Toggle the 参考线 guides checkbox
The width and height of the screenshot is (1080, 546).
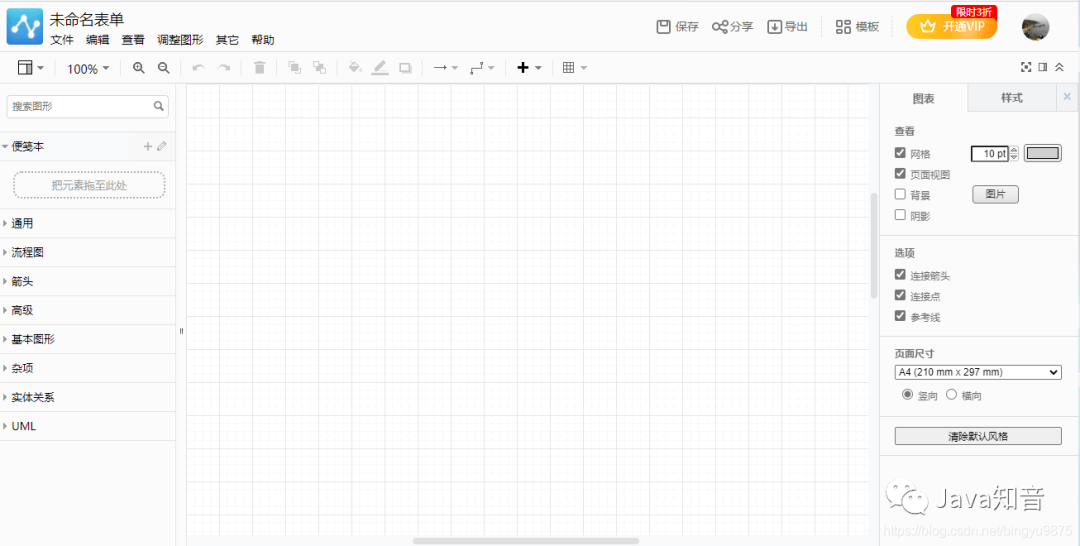pos(900,316)
